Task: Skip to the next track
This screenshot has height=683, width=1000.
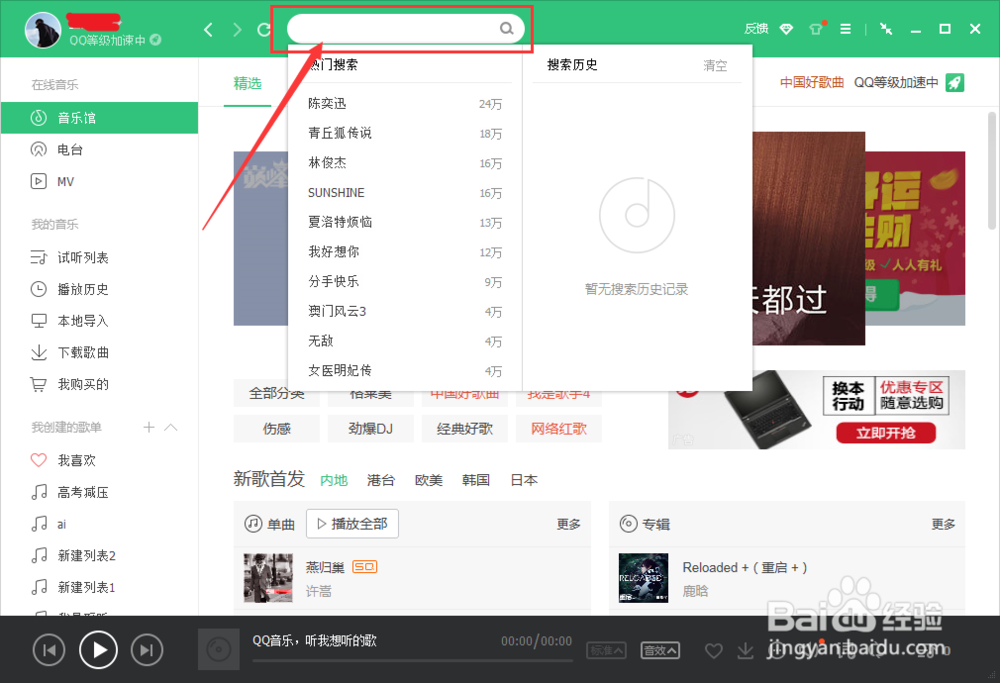Action: pyautogui.click(x=147, y=650)
